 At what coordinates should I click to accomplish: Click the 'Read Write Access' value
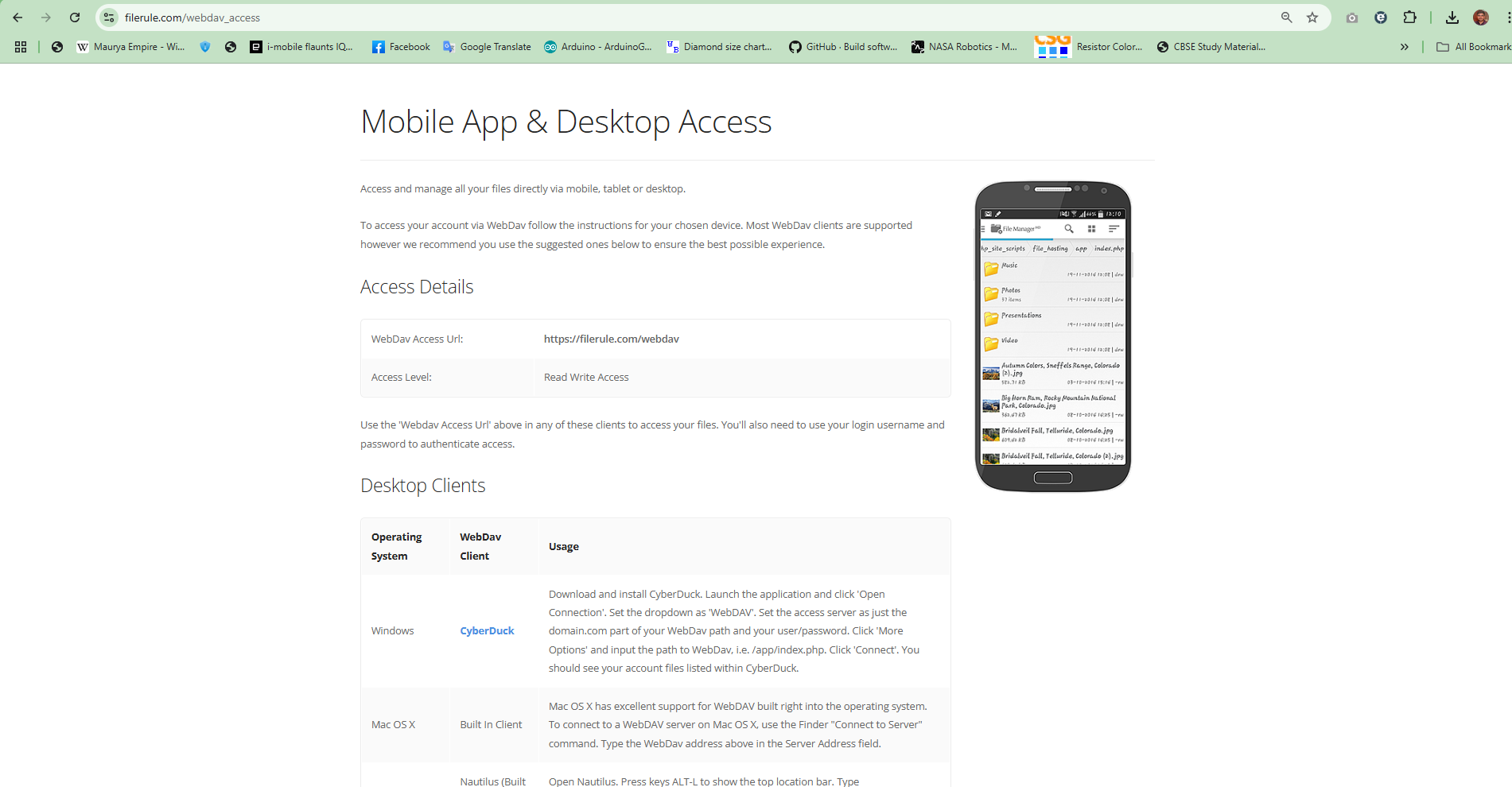(586, 378)
